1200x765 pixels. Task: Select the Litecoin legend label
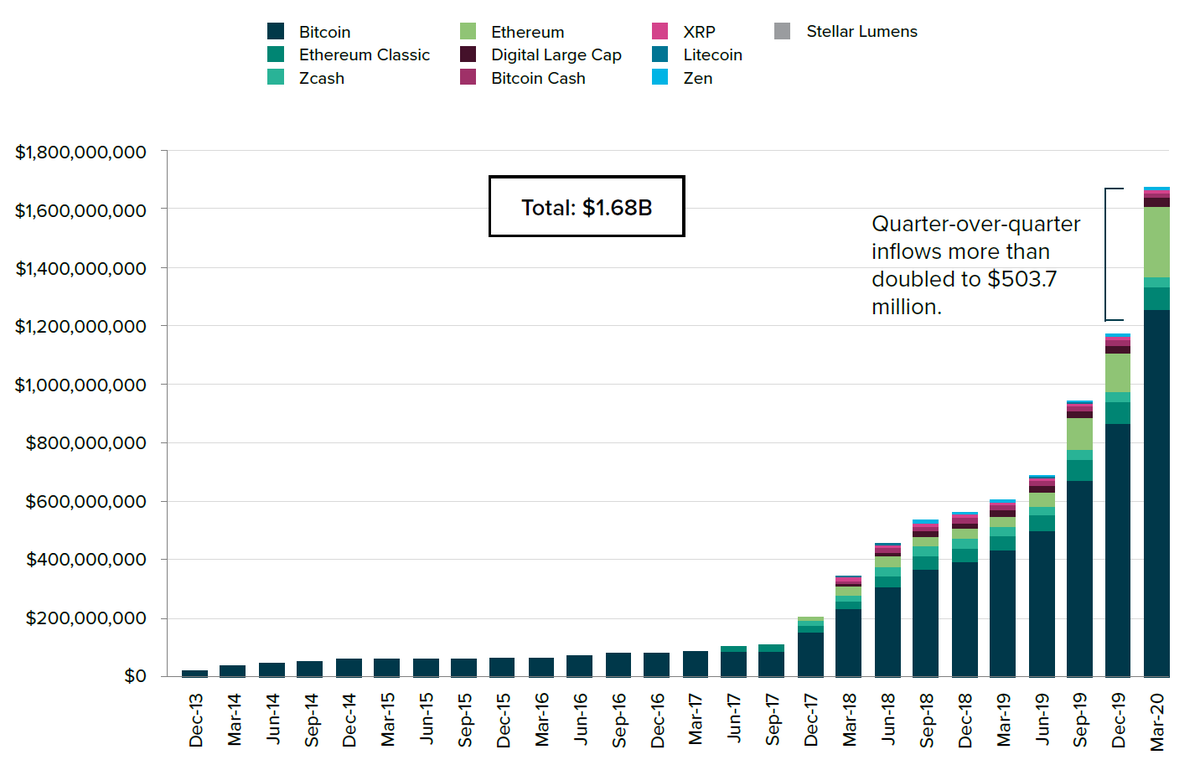click(713, 55)
